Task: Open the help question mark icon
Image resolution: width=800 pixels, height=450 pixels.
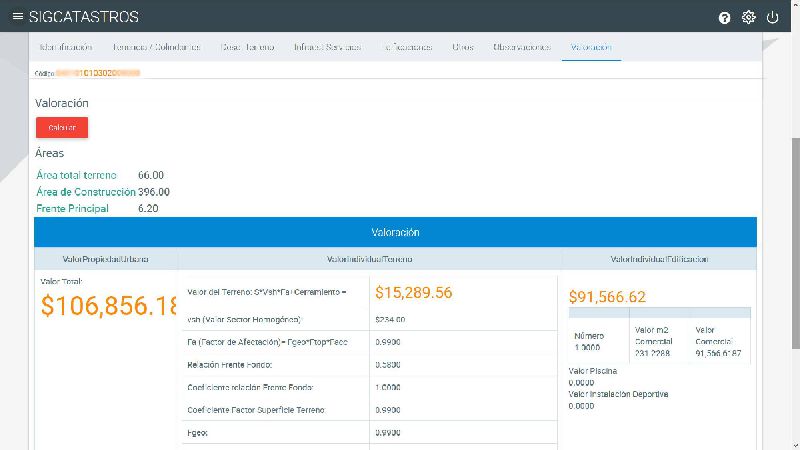Action: click(x=724, y=18)
